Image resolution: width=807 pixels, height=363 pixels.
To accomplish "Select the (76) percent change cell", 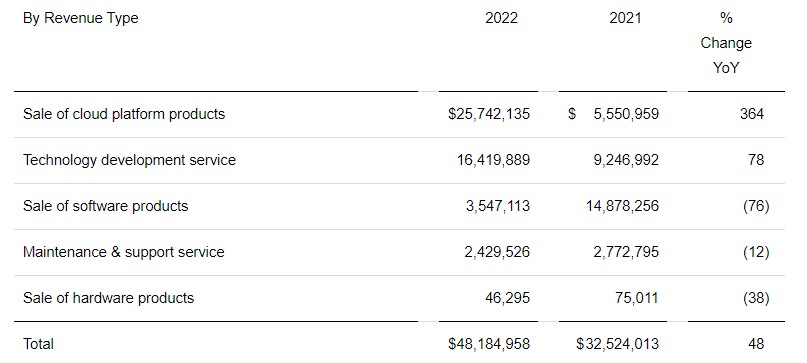I will [756, 206].
